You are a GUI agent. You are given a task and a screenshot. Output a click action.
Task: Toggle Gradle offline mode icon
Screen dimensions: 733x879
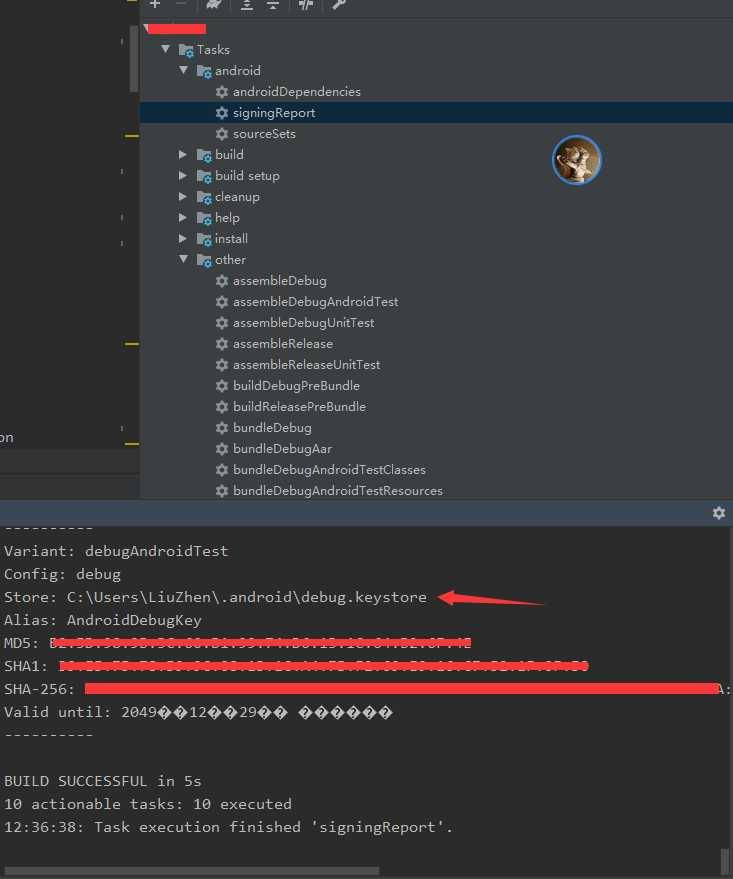coord(306,4)
